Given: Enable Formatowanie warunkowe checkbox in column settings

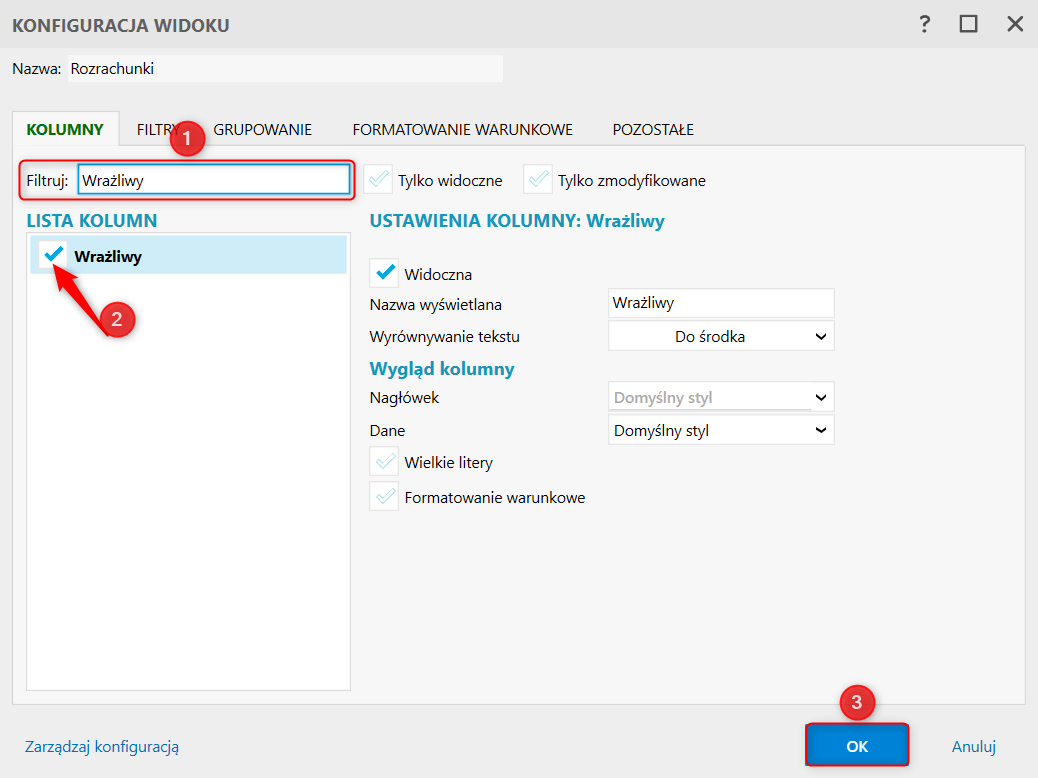Looking at the screenshot, I should 384,496.
